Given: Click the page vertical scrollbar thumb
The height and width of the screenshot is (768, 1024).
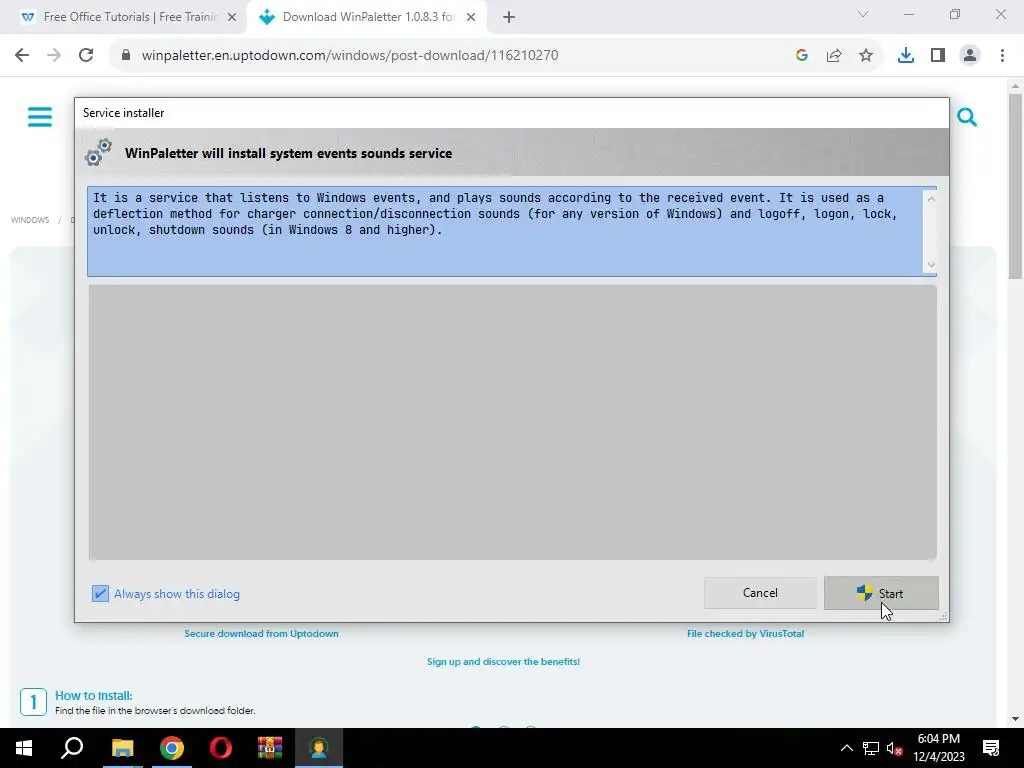Looking at the screenshot, I should pyautogui.click(x=1015, y=186).
